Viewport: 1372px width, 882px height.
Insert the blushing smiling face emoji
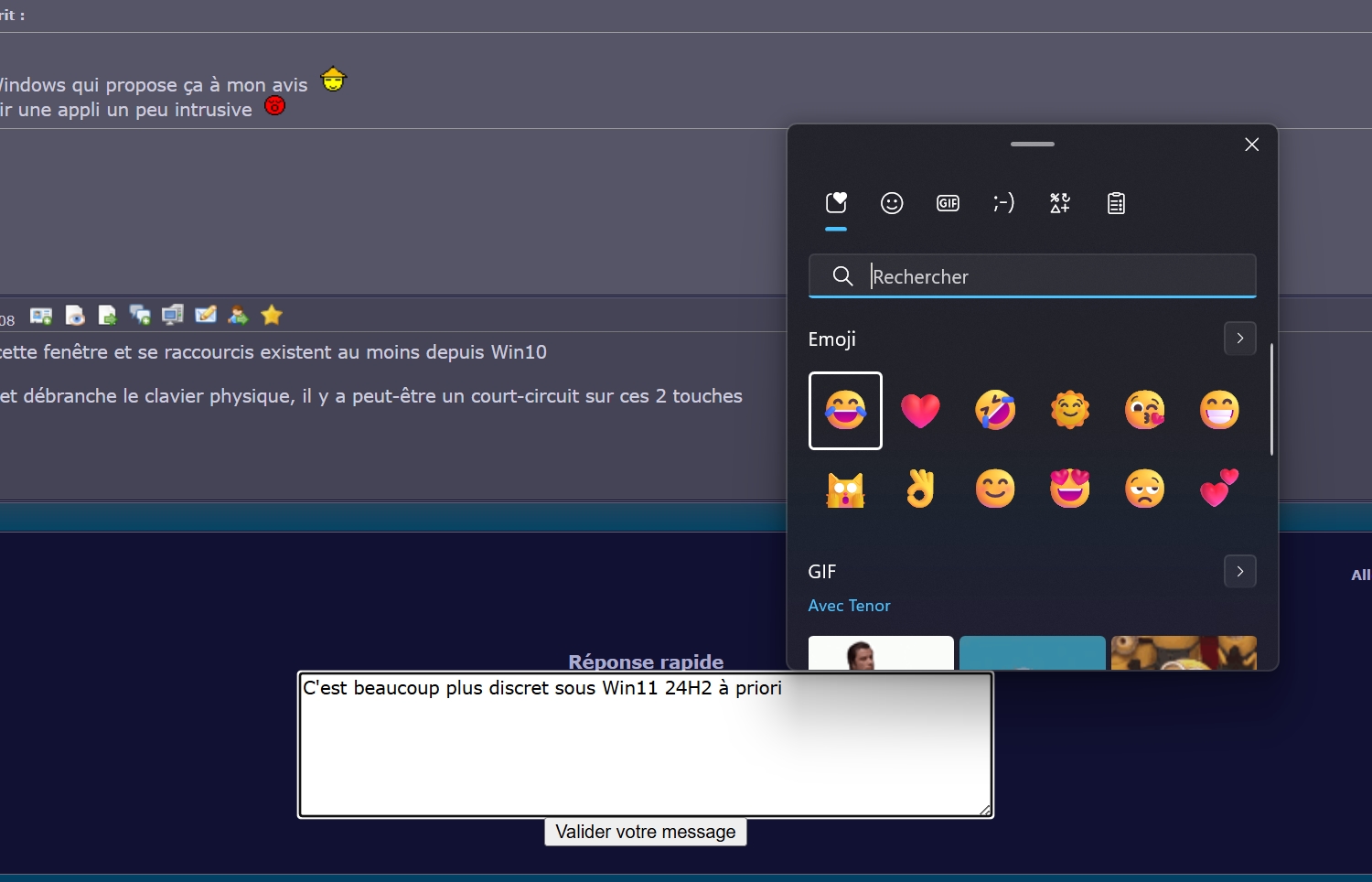[x=995, y=489]
